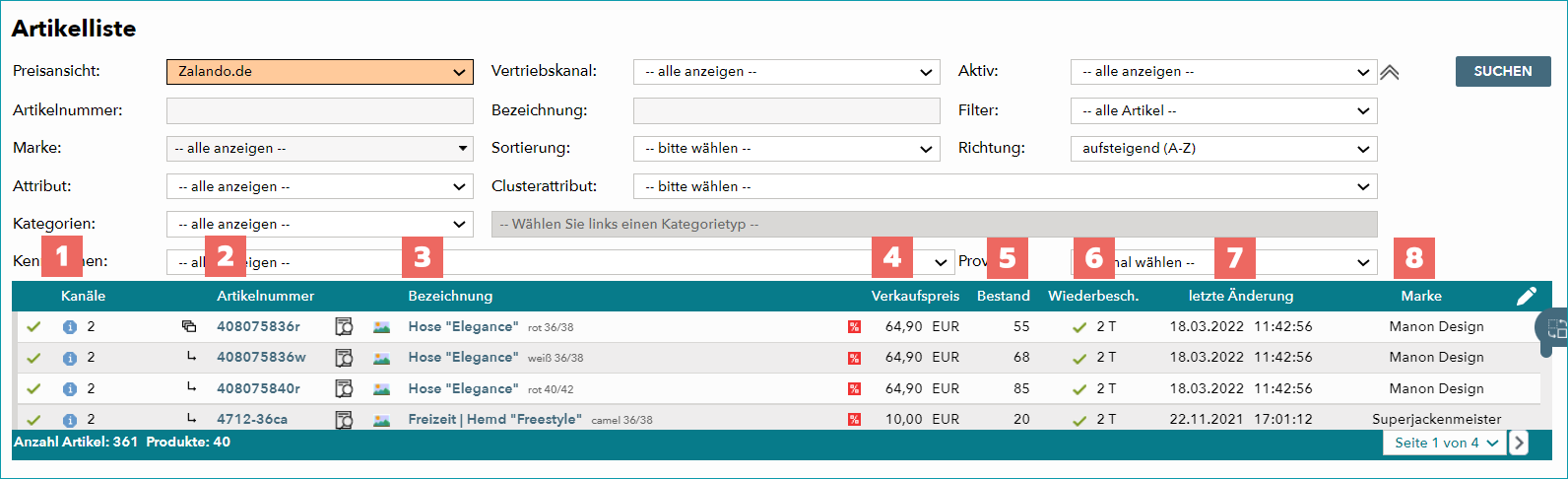Click the red percent icon in row 408075836w
Image resolution: width=1568 pixels, height=479 pixels.
854,358
